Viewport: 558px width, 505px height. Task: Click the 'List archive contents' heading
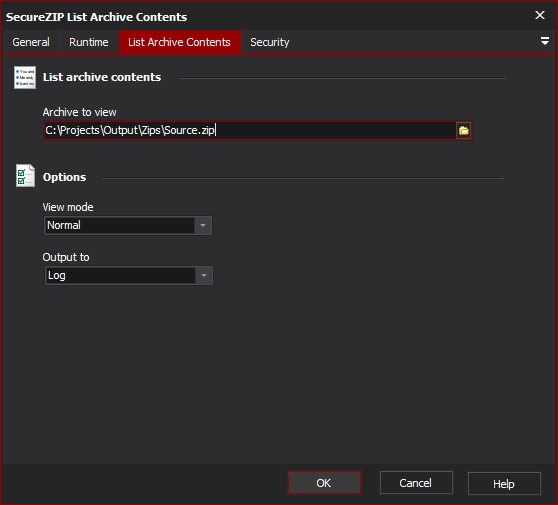(x=102, y=77)
